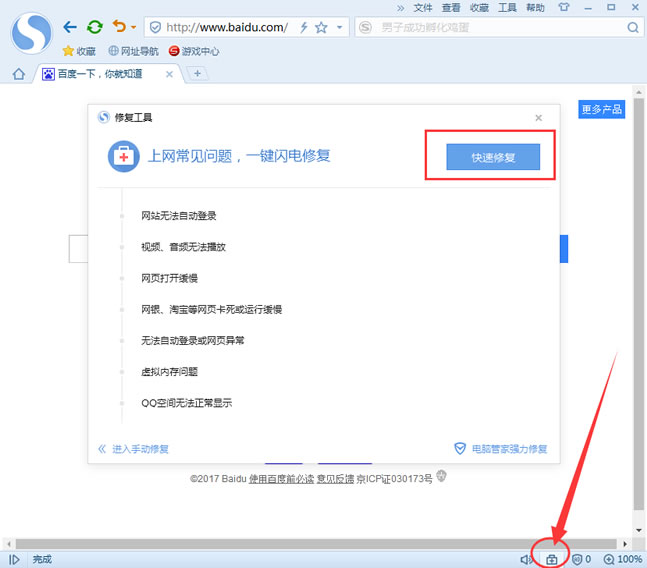
Task: Click the Sogou search input box
Action: pos(499,28)
